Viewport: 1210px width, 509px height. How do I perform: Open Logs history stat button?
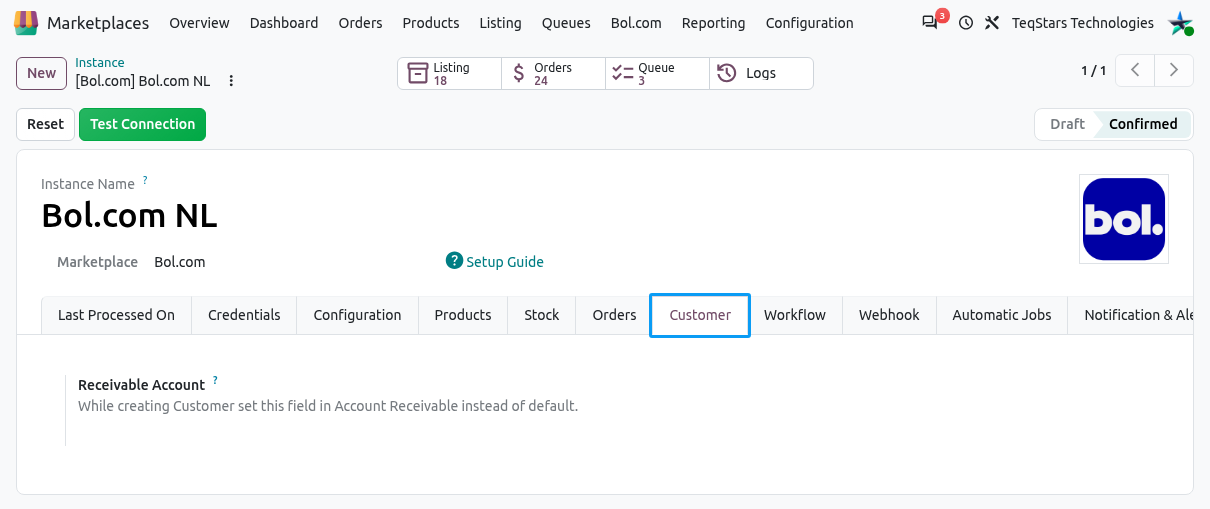[761, 73]
